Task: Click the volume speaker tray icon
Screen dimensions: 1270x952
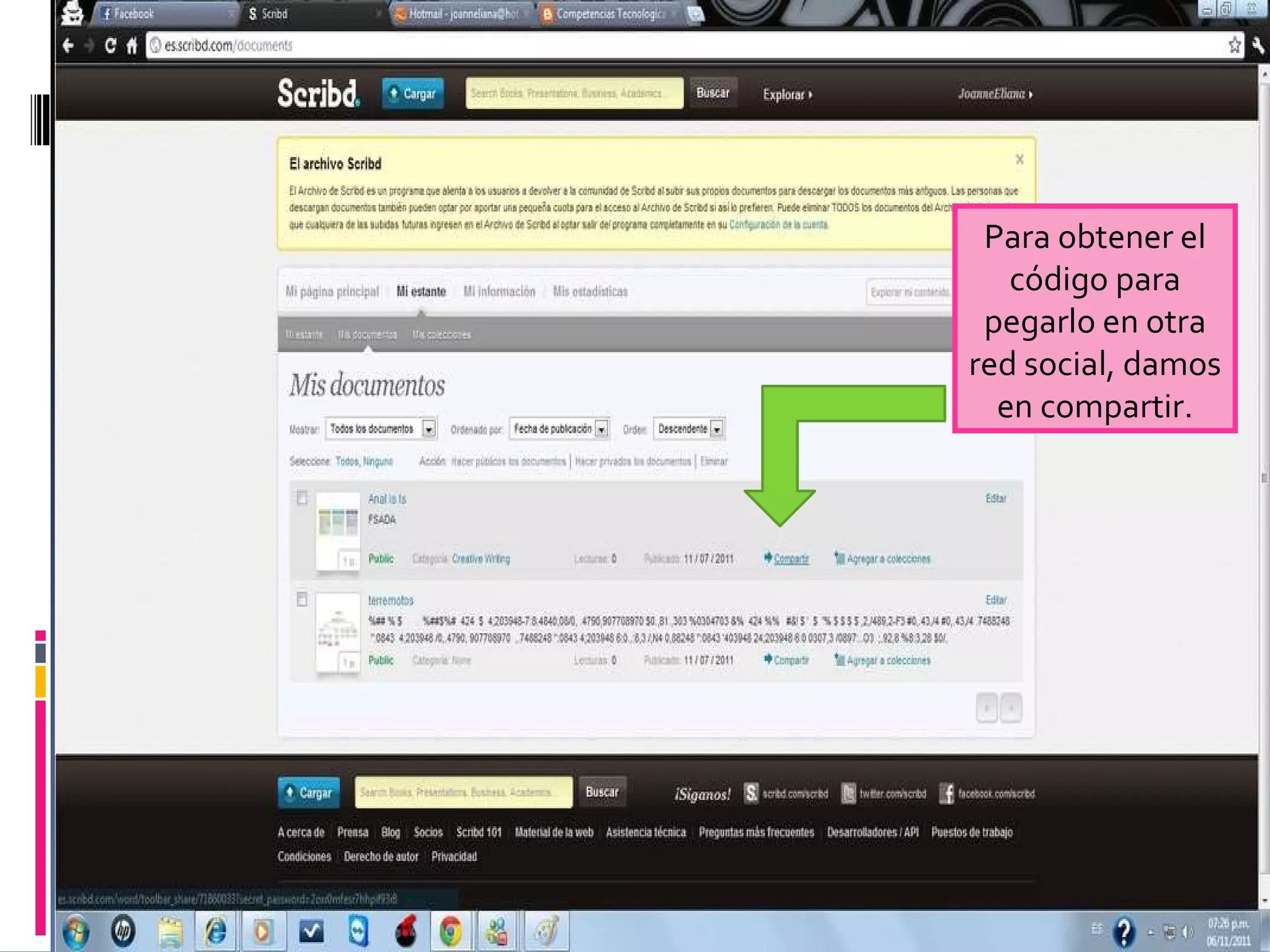Action: pyautogui.click(x=1188, y=932)
